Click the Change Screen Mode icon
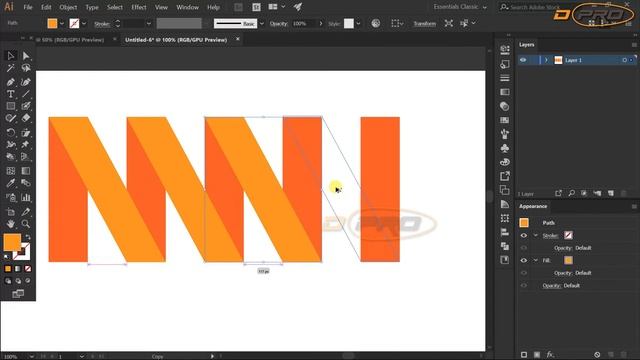The image size is (640, 360). click(x=18, y=293)
